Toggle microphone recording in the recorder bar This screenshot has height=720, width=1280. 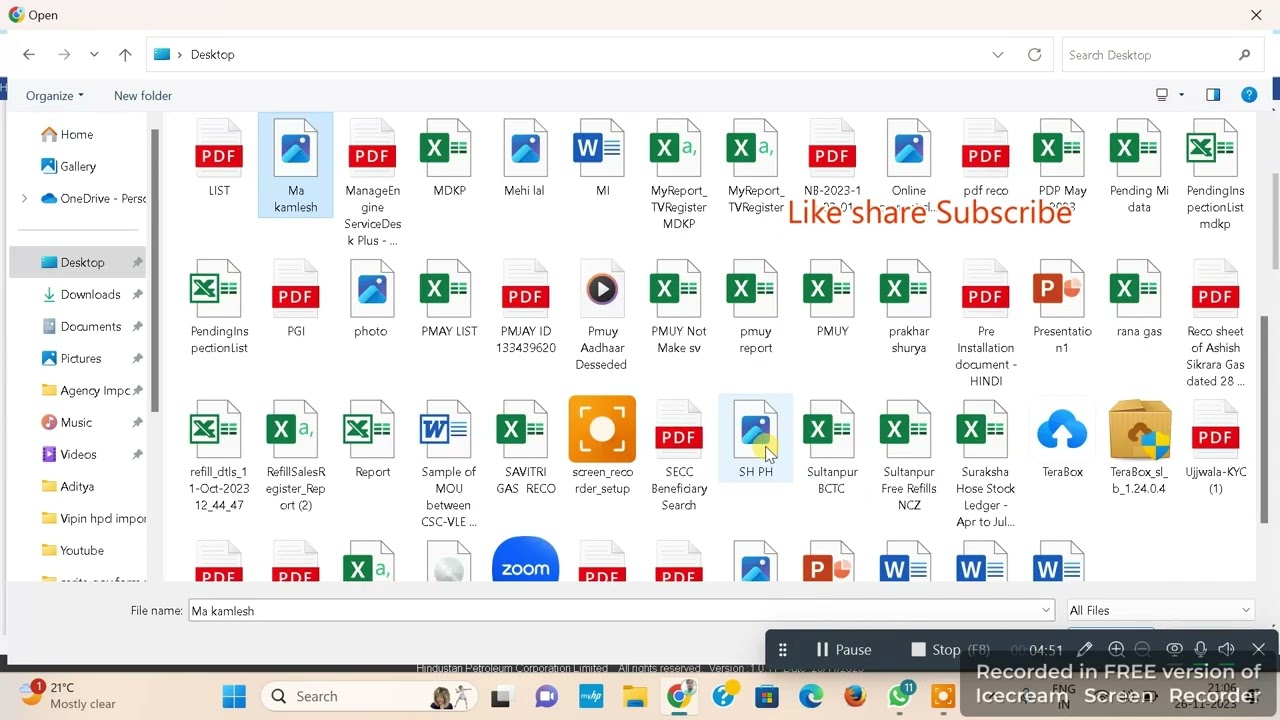(1201, 649)
